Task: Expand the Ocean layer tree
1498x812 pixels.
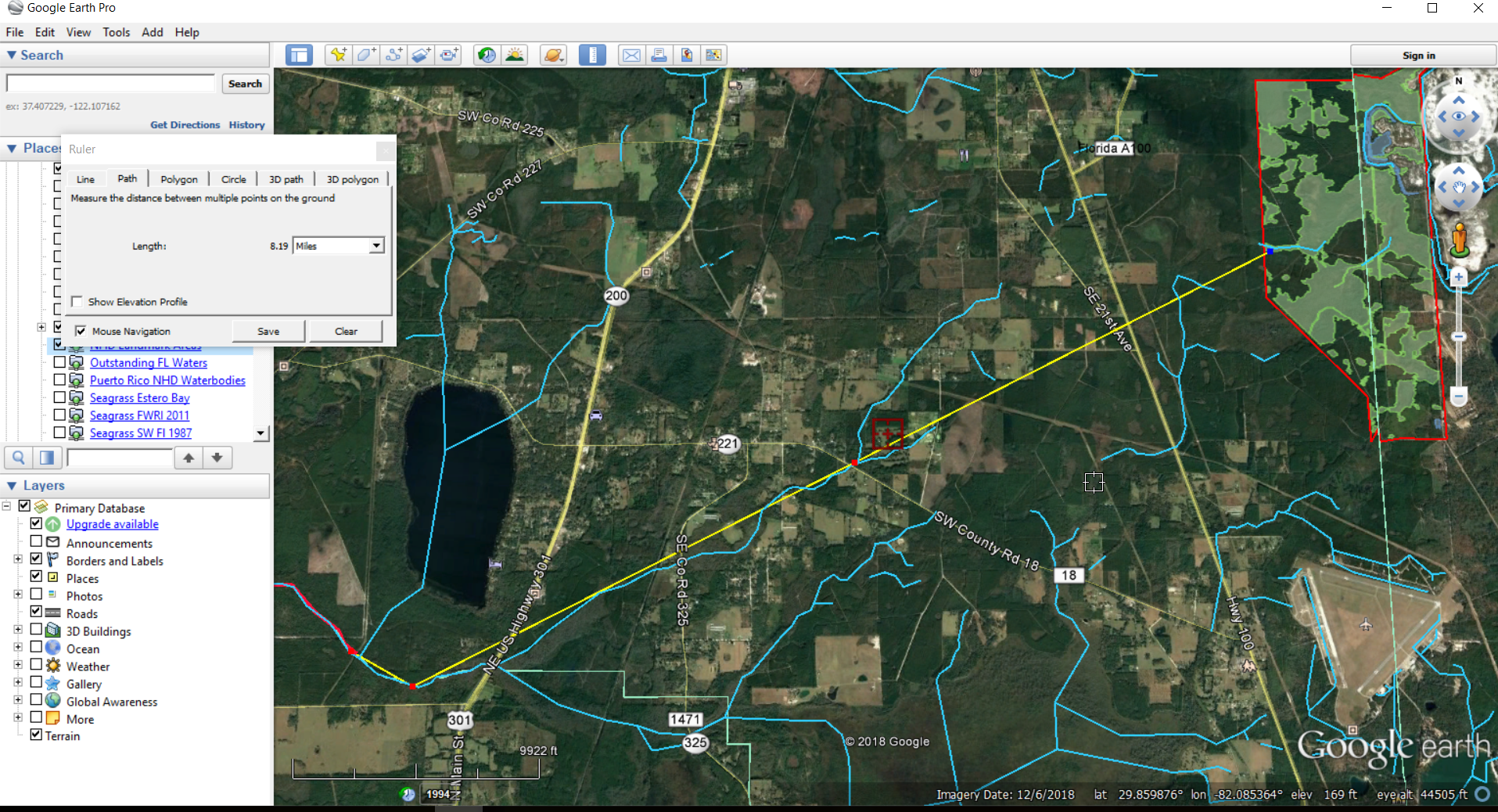Action: point(18,647)
